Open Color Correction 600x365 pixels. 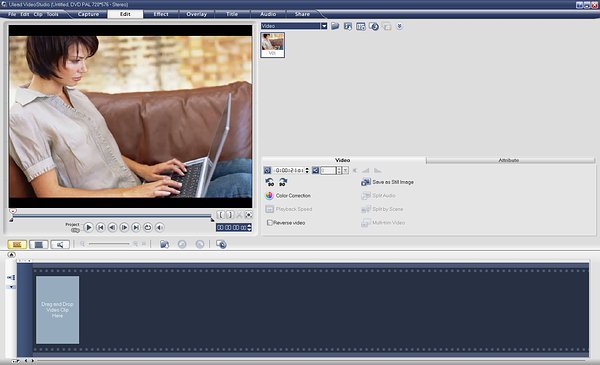[288, 196]
